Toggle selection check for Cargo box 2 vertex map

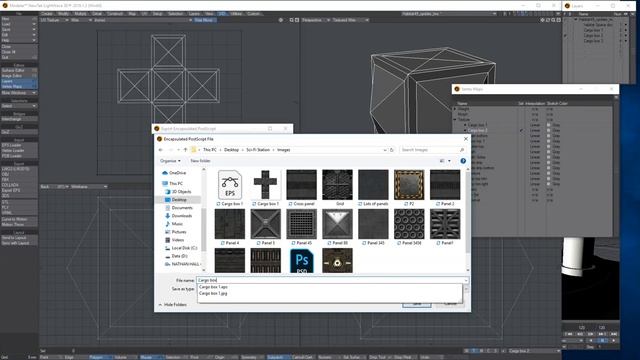(x=521, y=130)
